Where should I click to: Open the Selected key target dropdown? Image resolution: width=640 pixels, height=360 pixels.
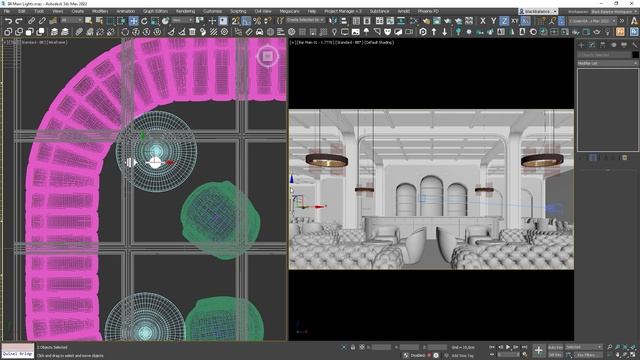click(x=583, y=347)
